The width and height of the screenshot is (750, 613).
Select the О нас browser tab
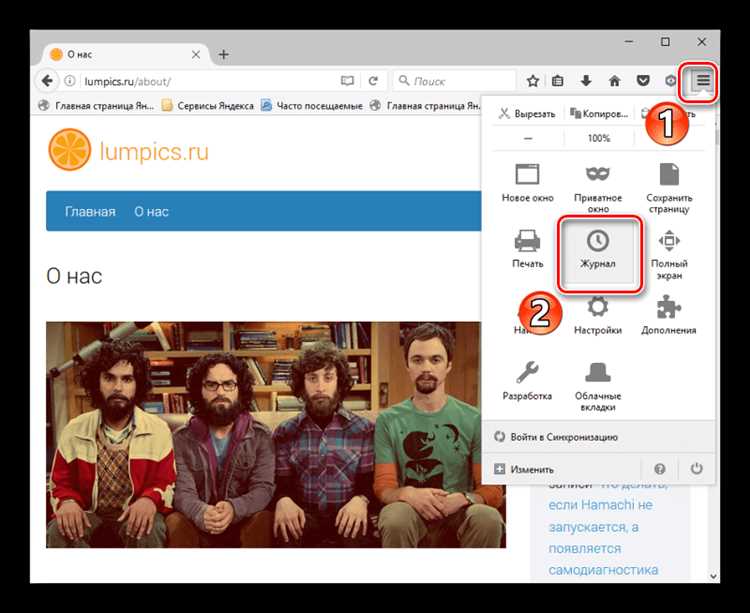(123, 55)
